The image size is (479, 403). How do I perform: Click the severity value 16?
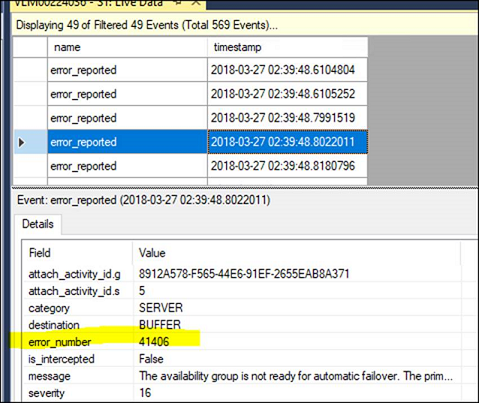145,393
